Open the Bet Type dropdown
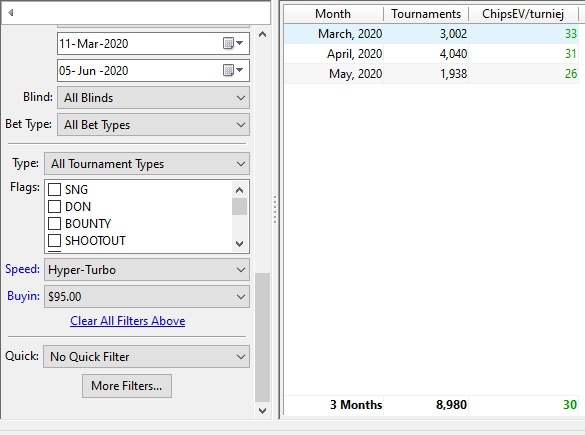 point(153,125)
